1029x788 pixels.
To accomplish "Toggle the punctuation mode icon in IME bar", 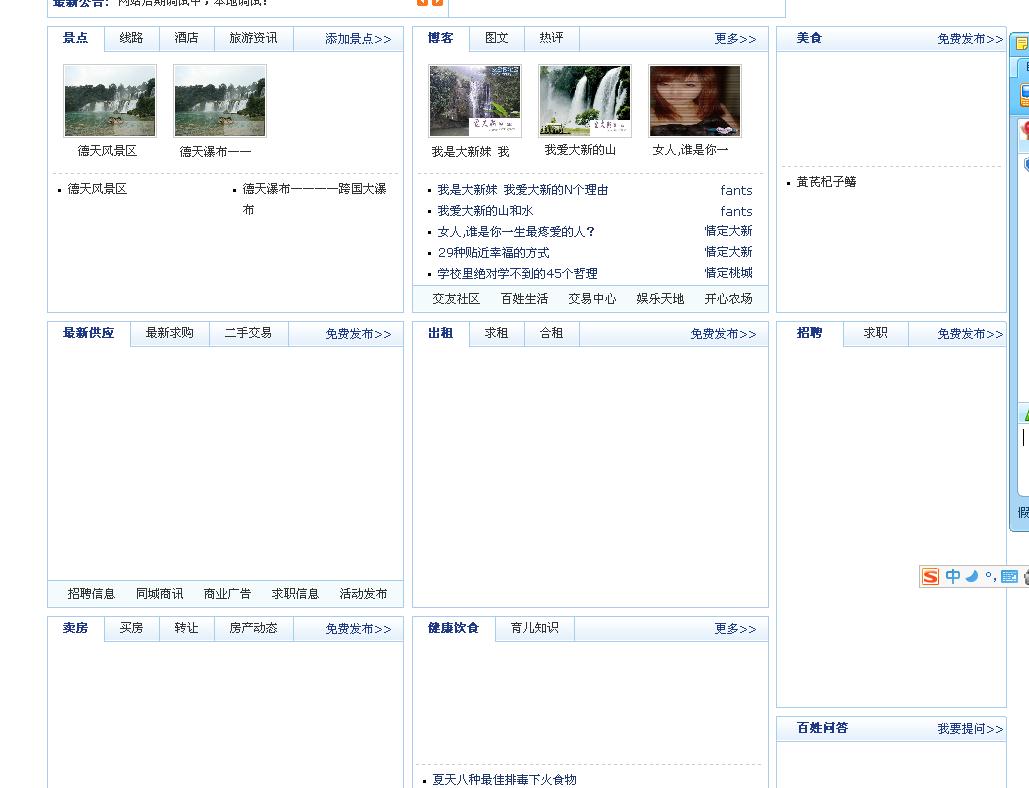I will click(990, 576).
